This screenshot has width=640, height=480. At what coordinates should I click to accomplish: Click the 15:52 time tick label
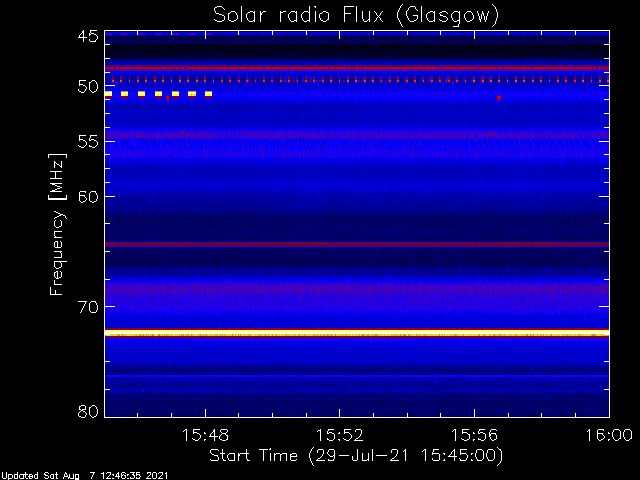tap(340, 435)
